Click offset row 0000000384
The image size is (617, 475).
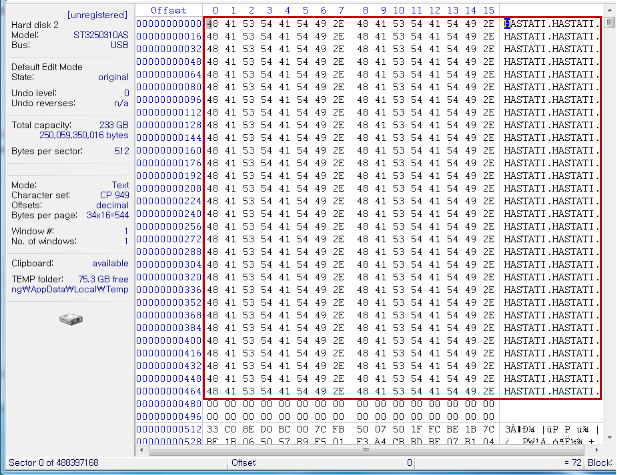(169, 328)
